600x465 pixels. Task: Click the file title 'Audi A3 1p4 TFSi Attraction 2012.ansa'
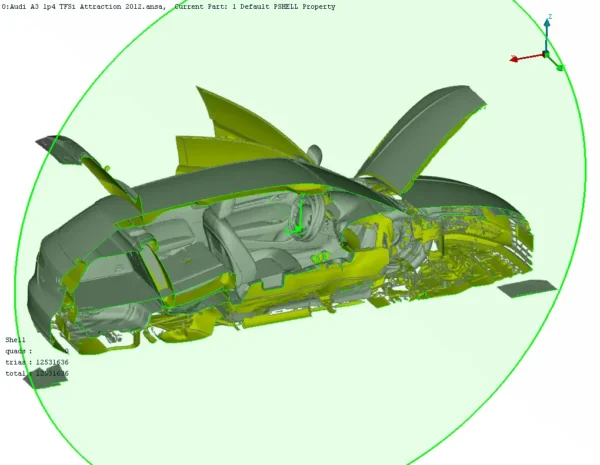[x=84, y=7]
